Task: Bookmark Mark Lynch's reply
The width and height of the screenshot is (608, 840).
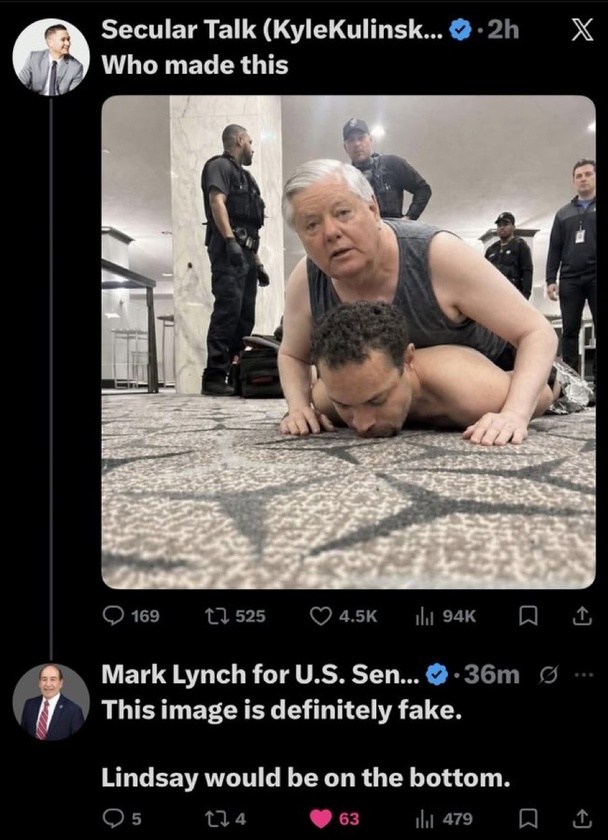Action: 528,818
